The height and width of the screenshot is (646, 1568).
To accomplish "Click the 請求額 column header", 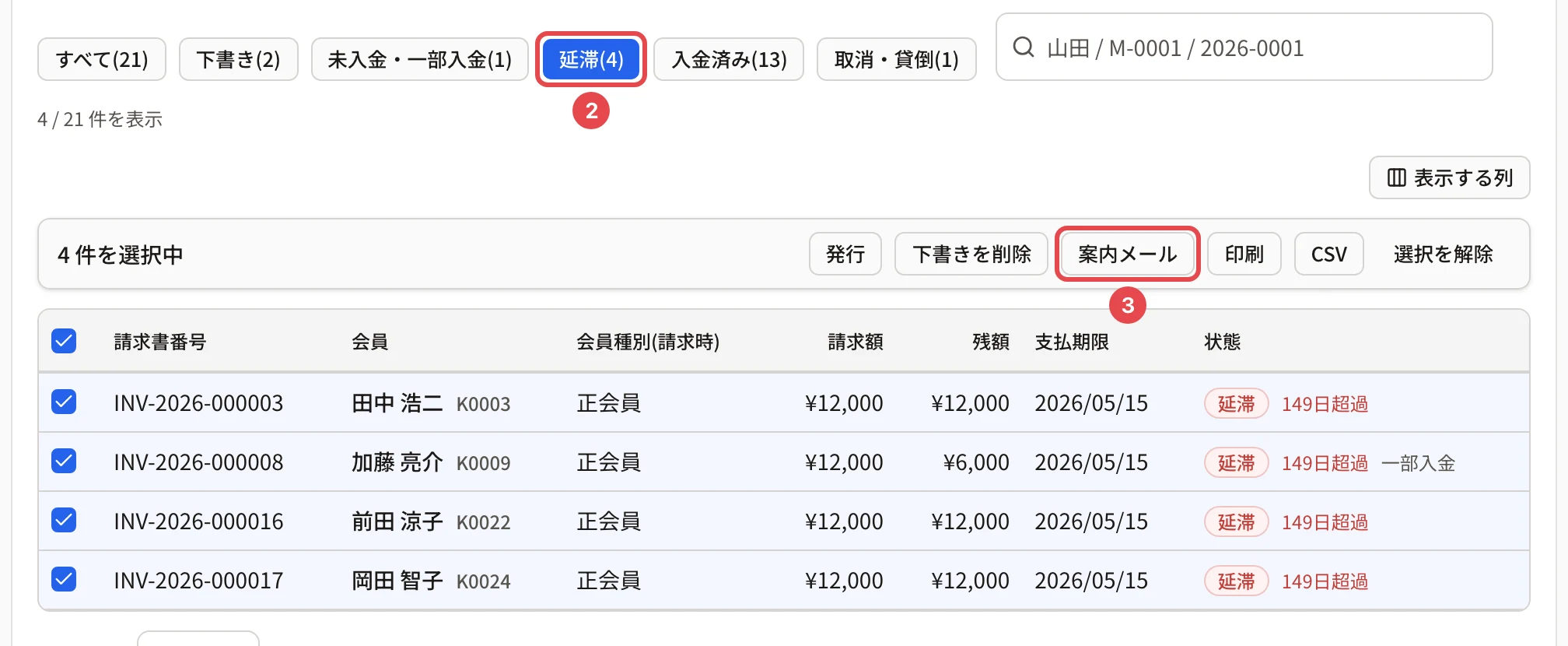I will pos(856,342).
